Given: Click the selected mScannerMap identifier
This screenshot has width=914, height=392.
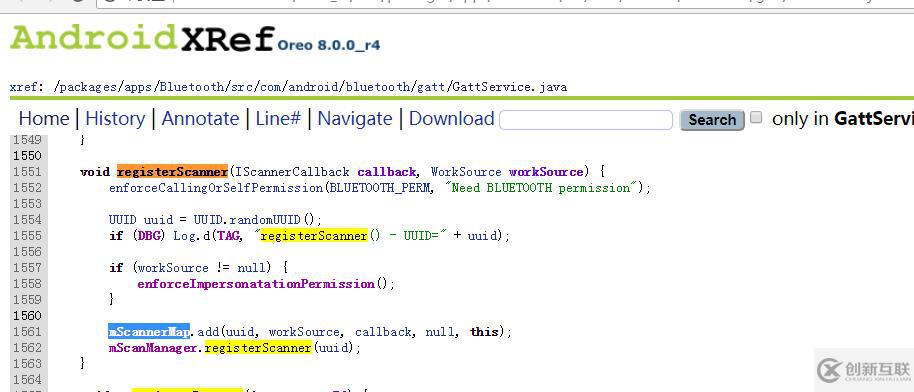Looking at the screenshot, I should click(x=149, y=331).
